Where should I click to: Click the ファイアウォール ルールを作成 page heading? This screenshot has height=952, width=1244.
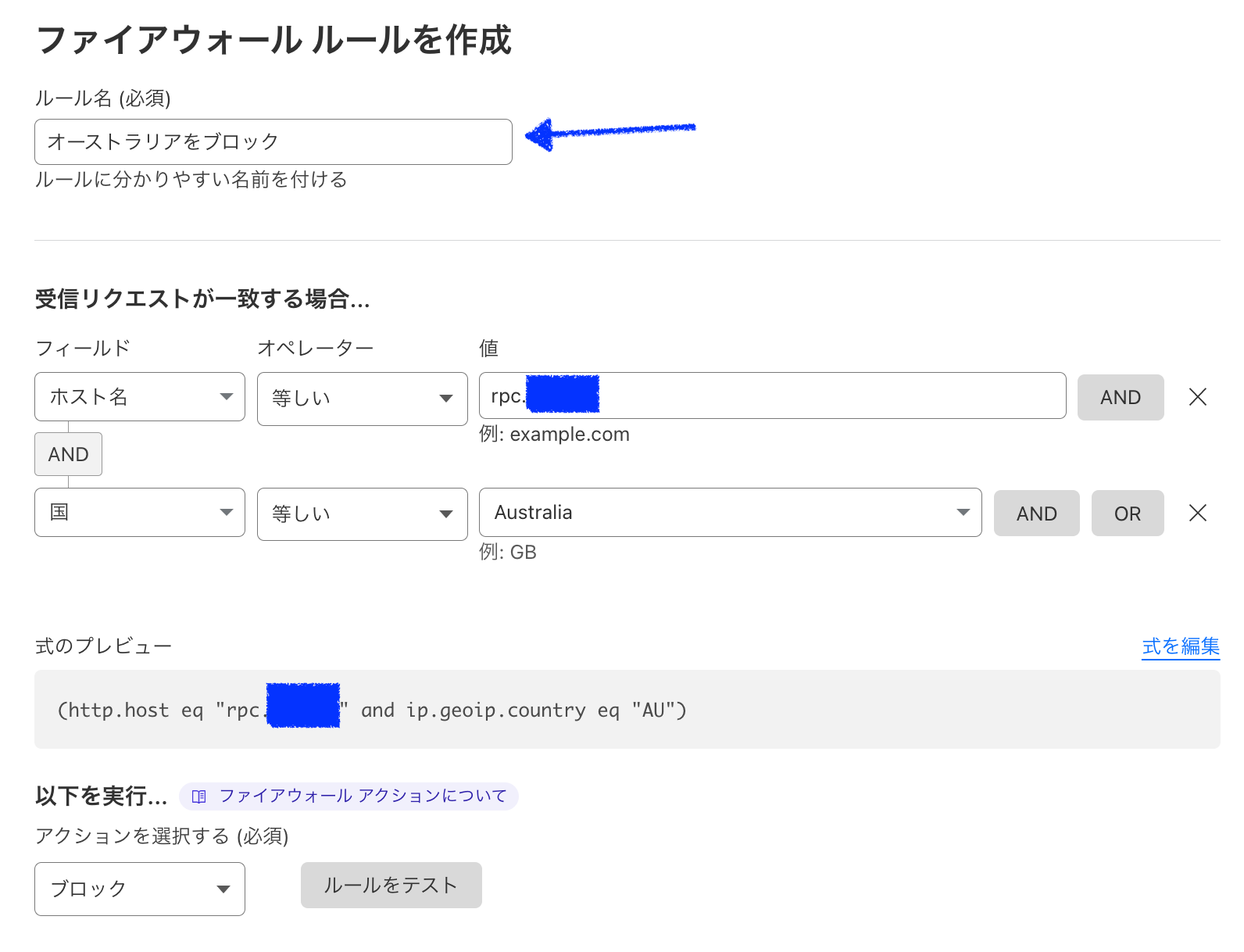[x=273, y=40]
